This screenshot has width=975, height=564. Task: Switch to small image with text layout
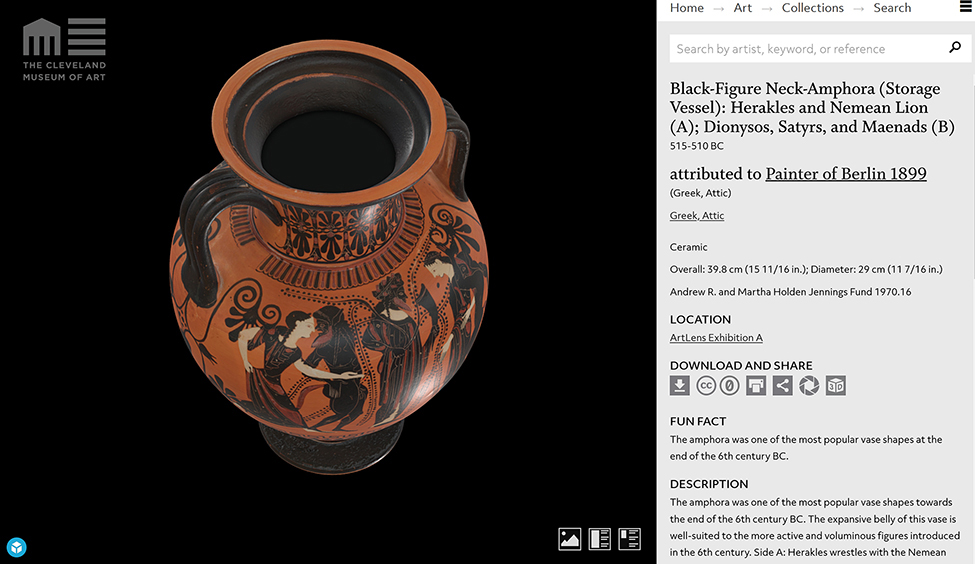point(630,539)
